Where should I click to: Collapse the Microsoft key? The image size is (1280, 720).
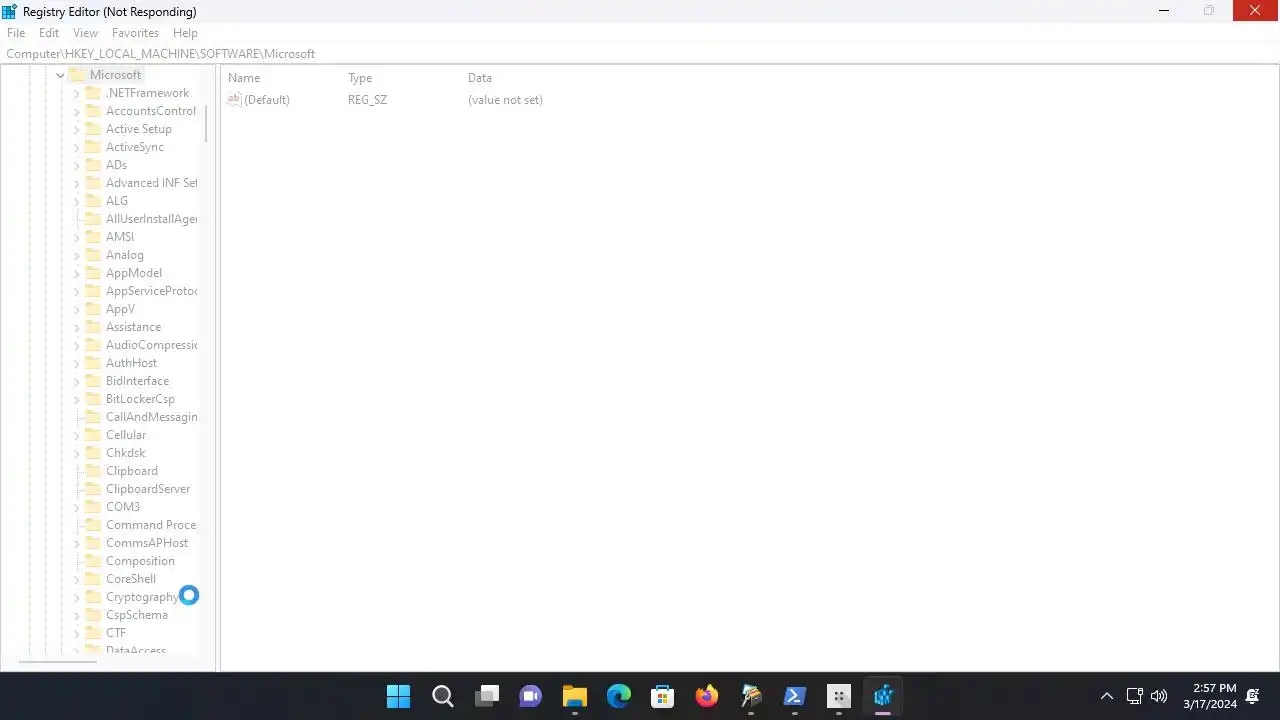coord(60,75)
